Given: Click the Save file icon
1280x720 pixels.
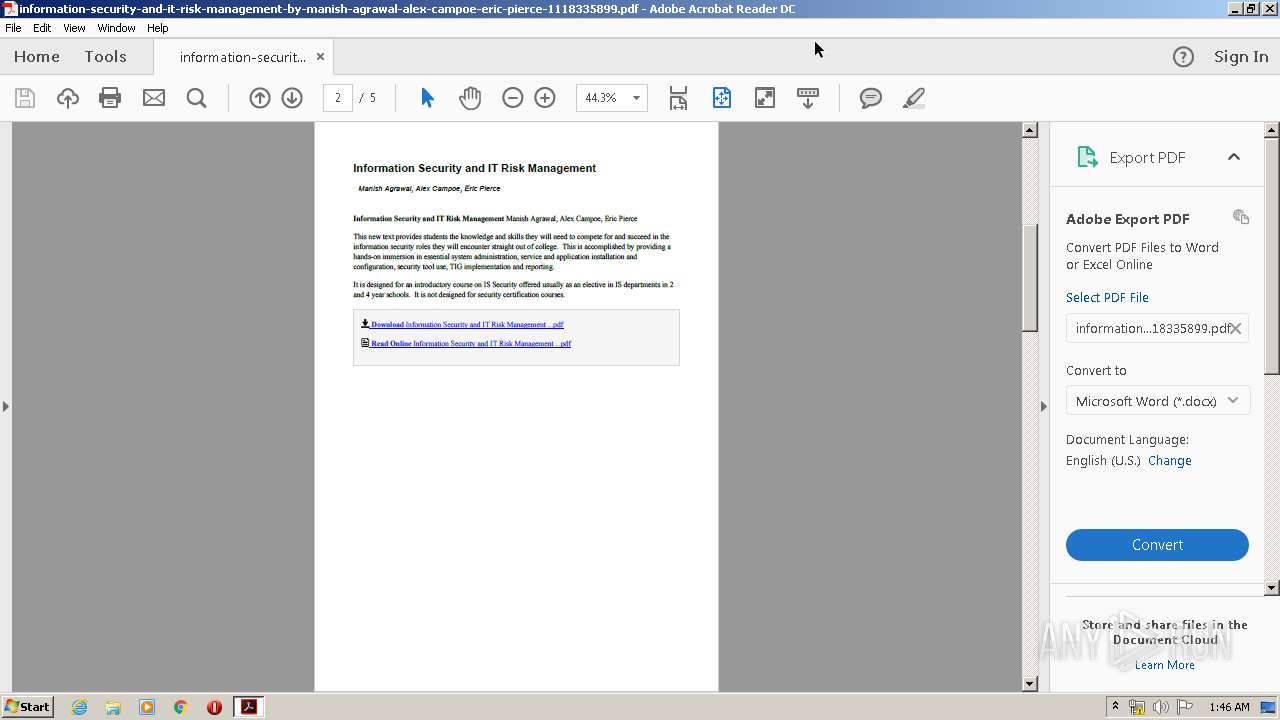Looking at the screenshot, I should pyautogui.click(x=25, y=98).
